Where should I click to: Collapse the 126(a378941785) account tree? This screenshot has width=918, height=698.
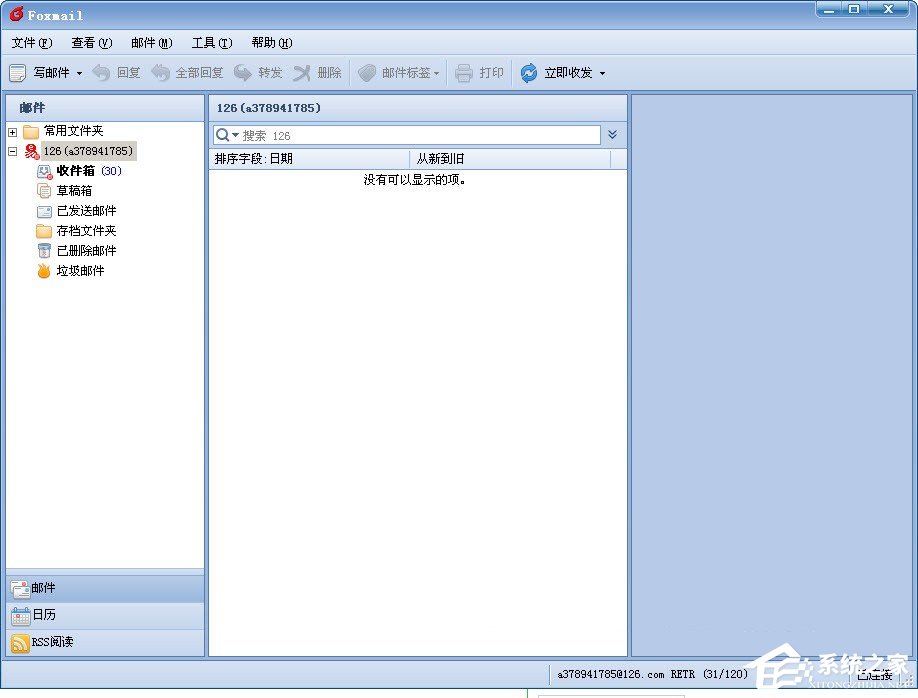tap(11, 151)
